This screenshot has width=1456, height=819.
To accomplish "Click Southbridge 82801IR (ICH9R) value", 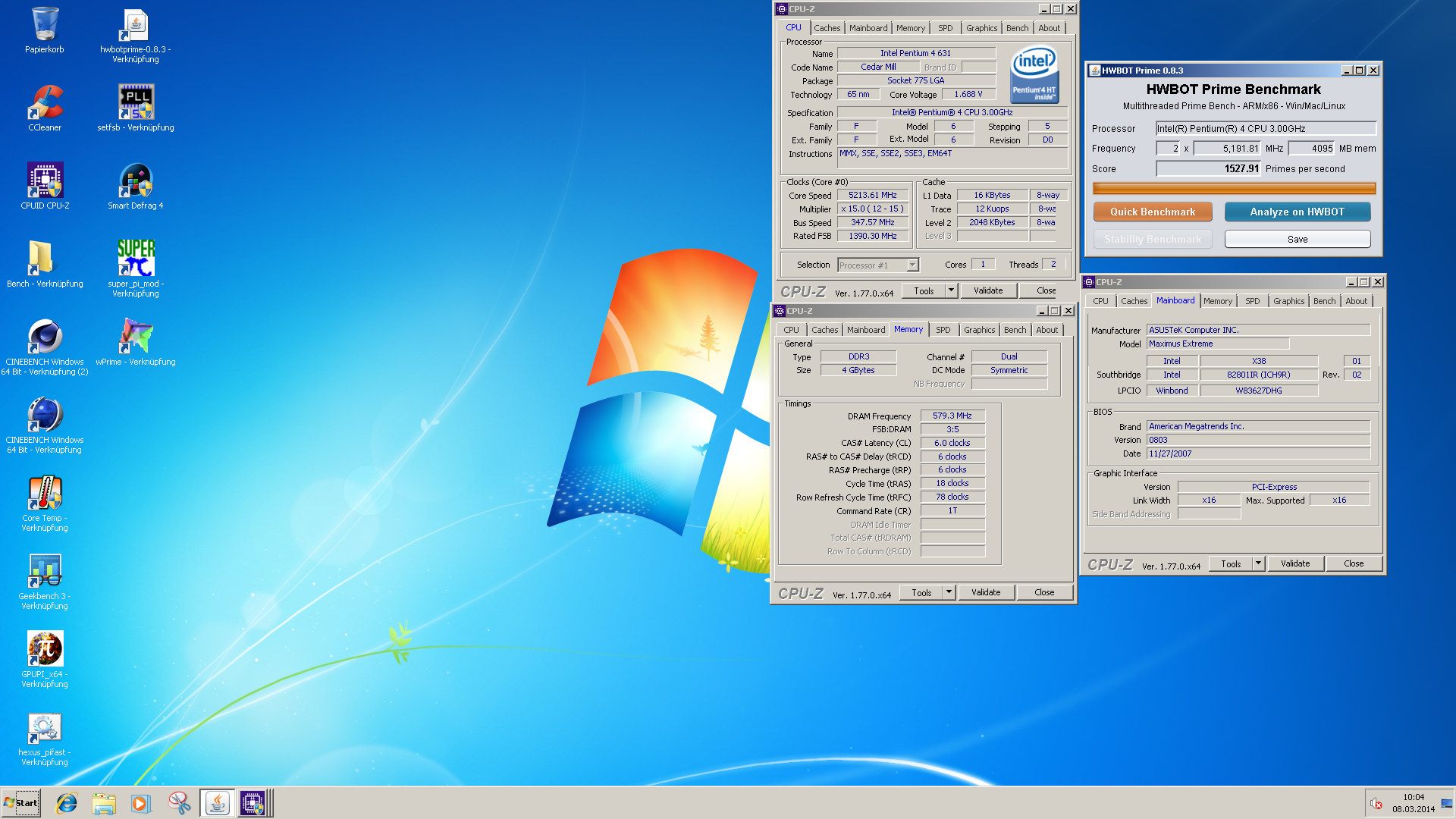I will click(x=1258, y=375).
